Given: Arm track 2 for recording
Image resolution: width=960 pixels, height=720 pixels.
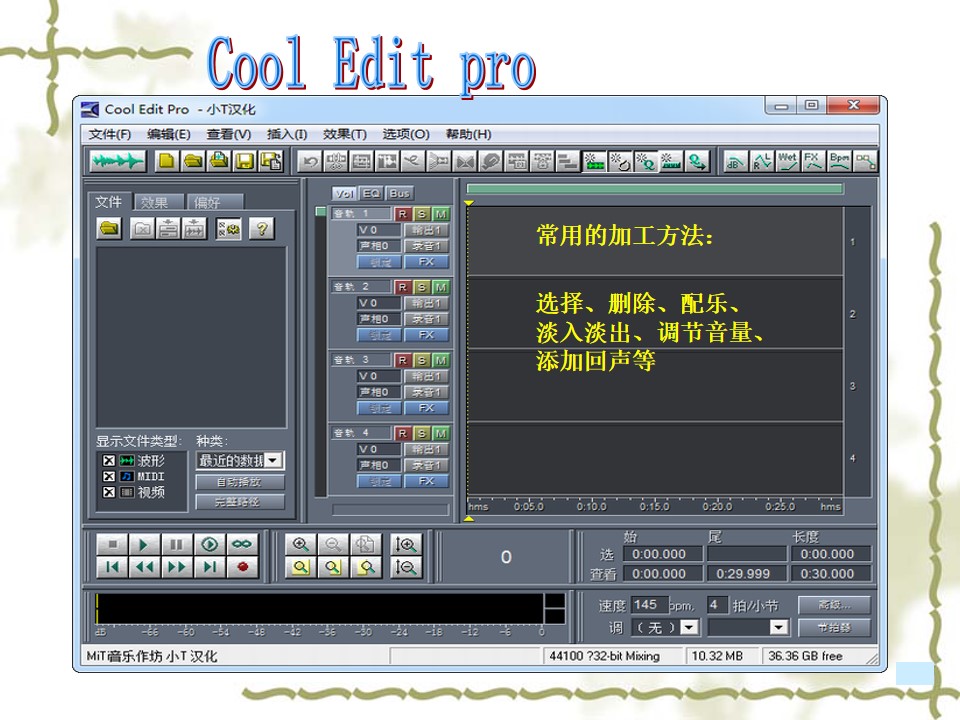Looking at the screenshot, I should (402, 287).
